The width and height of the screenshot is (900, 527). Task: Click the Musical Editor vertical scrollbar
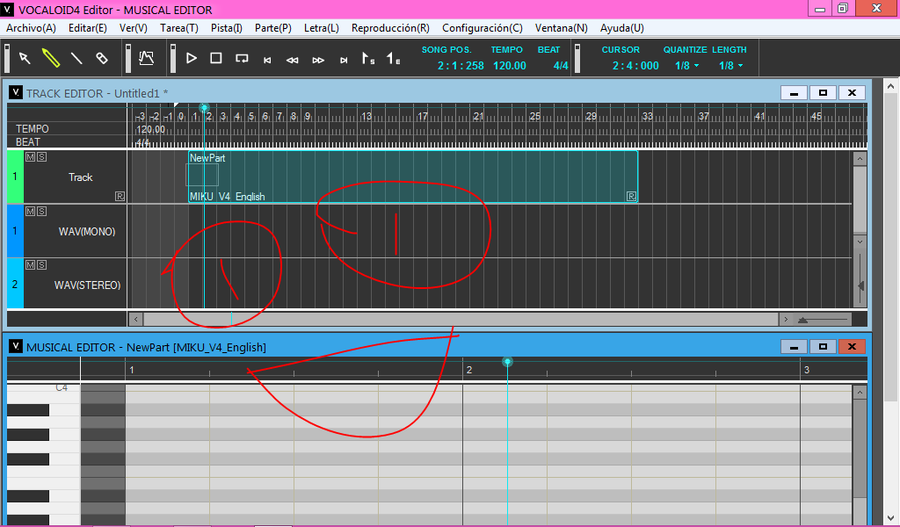pos(859,448)
